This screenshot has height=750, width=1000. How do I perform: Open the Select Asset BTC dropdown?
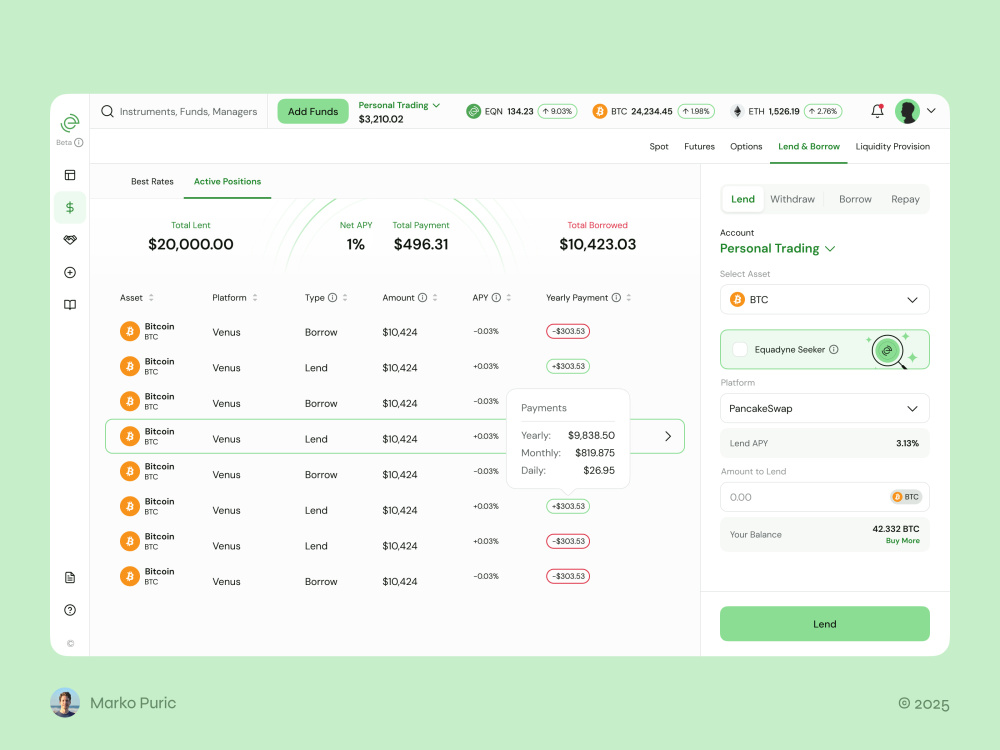(x=825, y=300)
